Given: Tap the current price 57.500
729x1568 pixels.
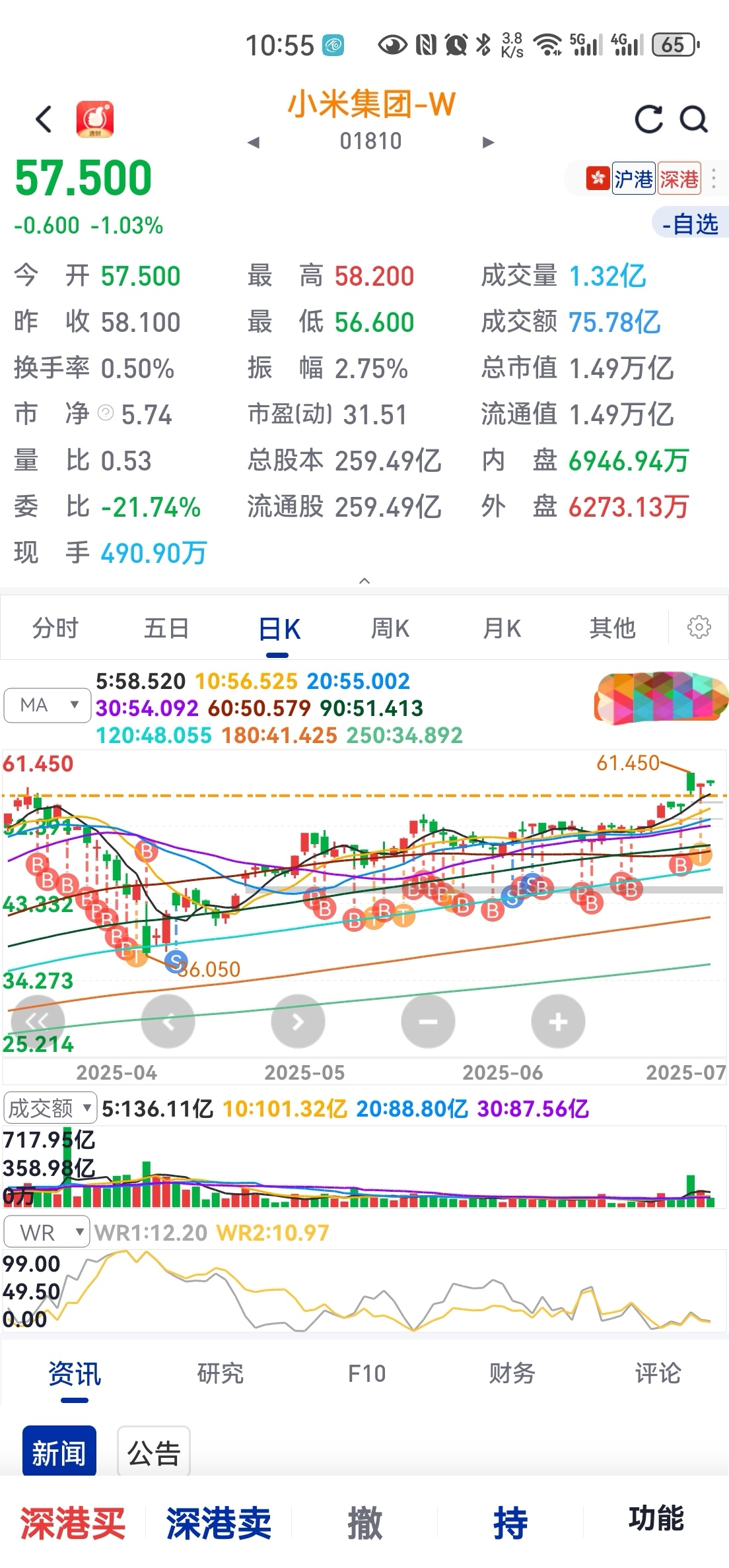Looking at the screenshot, I should click(x=83, y=178).
